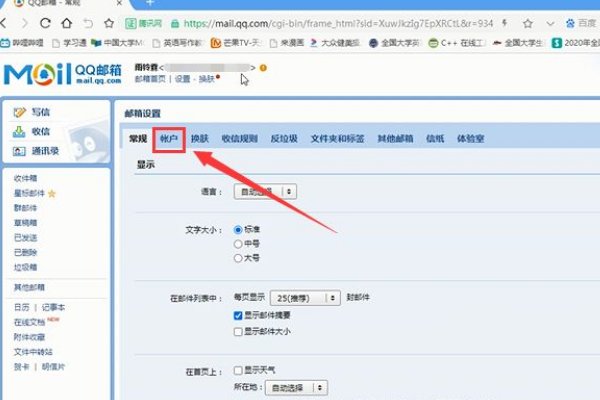Viewport: 600px width, 400px height.
Task: Click the restore closed page arrow icon
Action: [88, 24]
